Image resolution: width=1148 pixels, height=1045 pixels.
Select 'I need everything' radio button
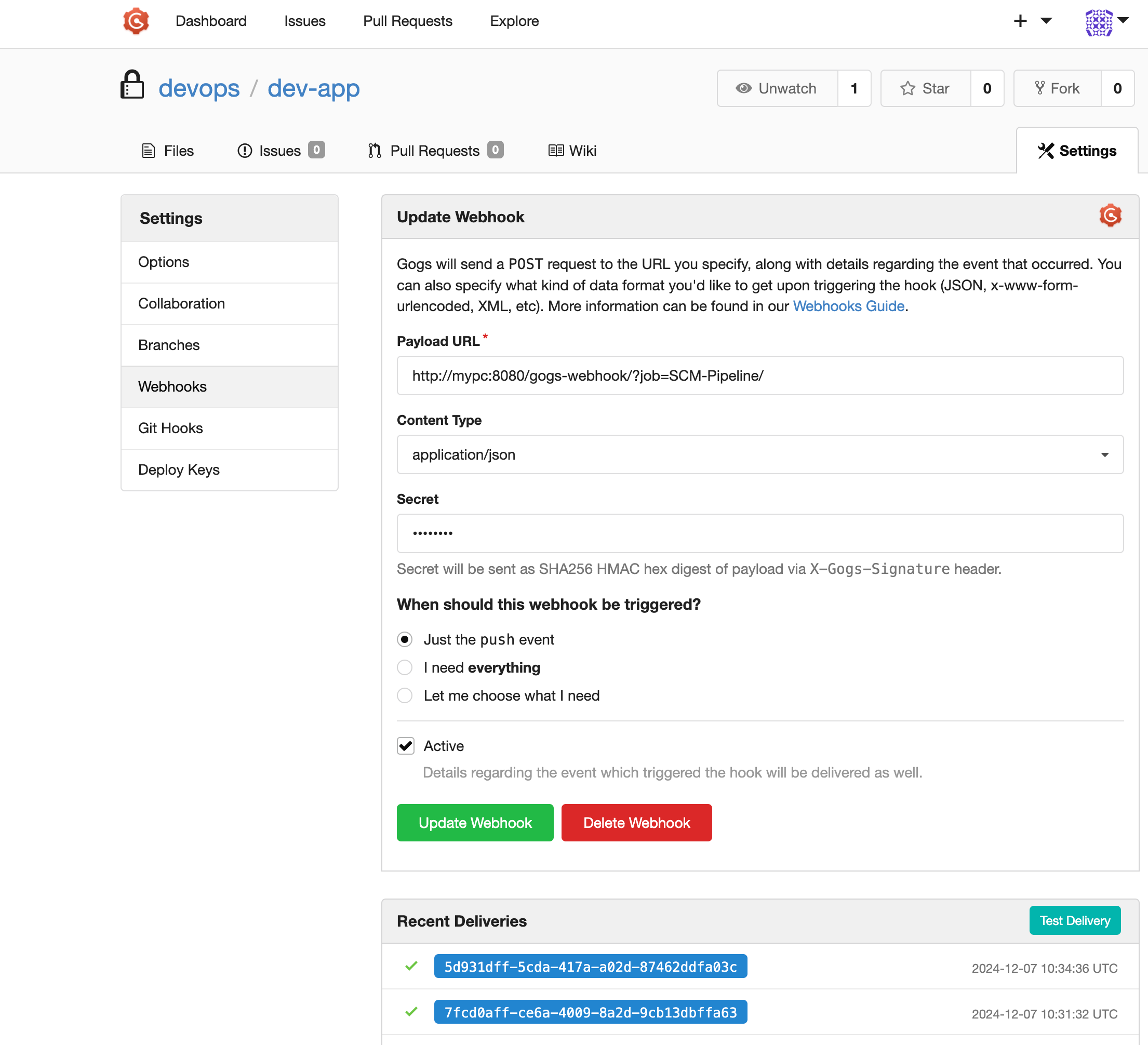[405, 667]
